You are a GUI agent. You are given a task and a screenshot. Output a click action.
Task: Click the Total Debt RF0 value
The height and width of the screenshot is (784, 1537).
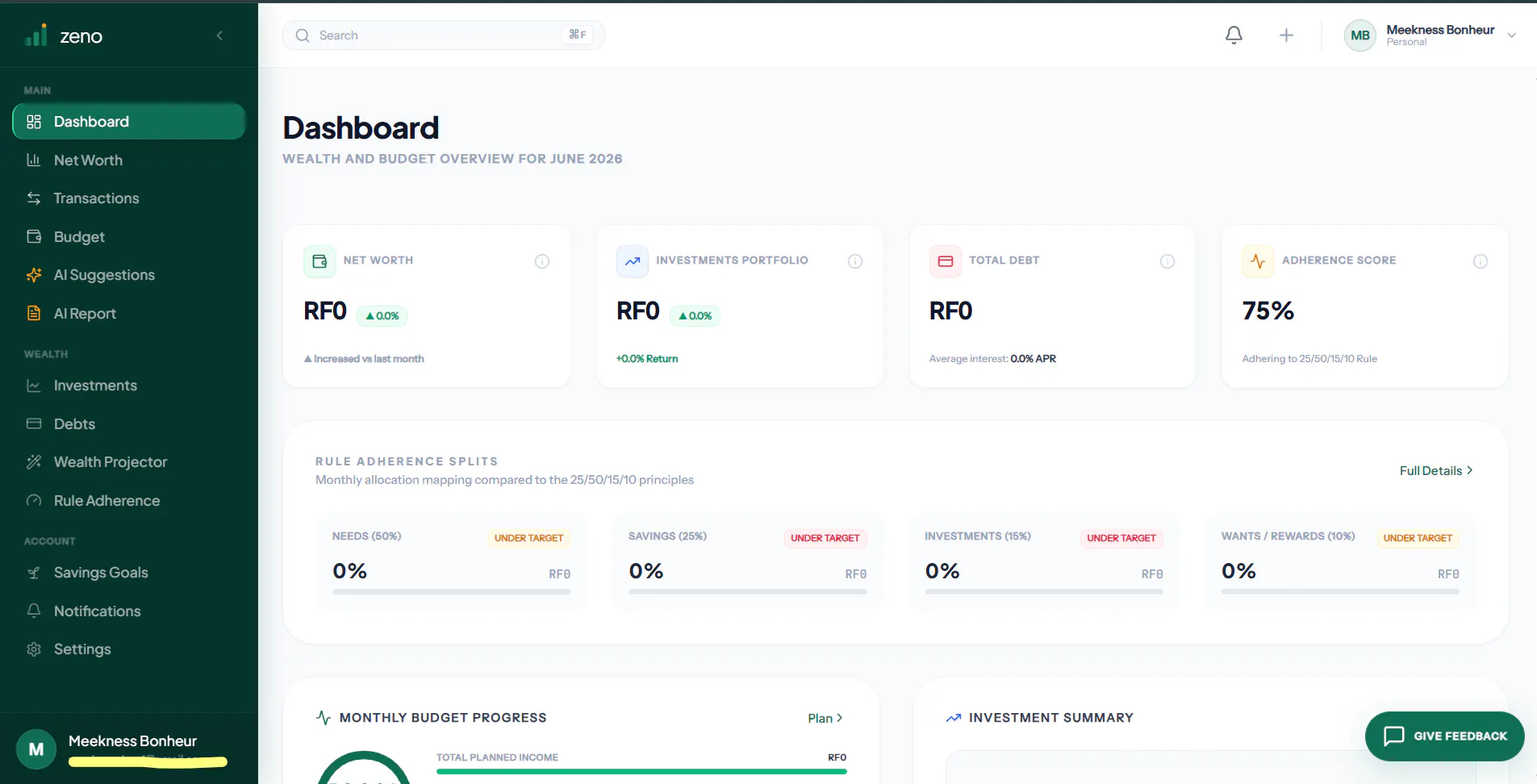(951, 311)
